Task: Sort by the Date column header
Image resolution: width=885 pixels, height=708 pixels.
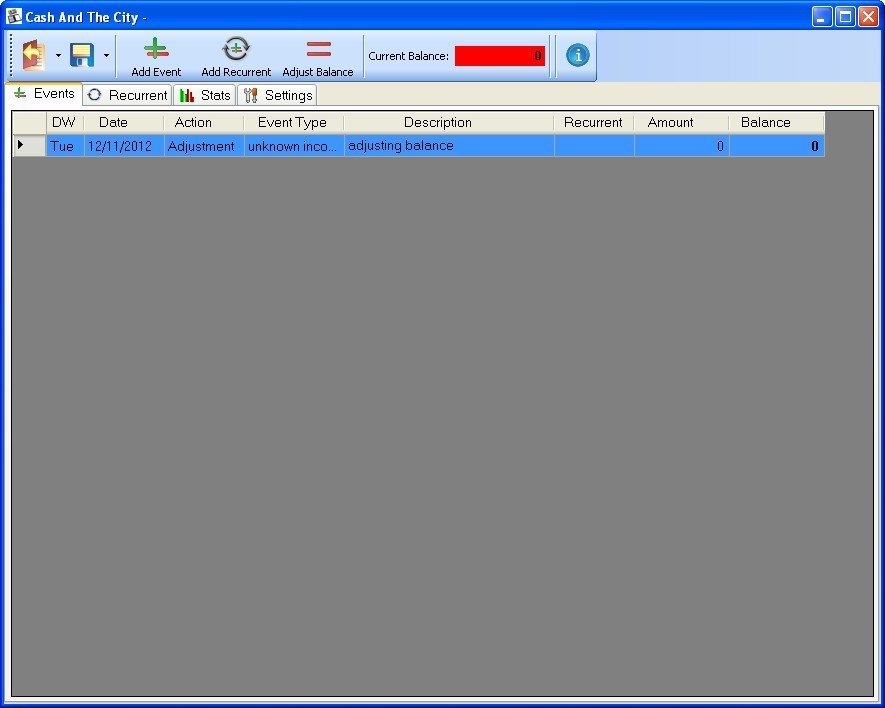Action: coord(113,122)
